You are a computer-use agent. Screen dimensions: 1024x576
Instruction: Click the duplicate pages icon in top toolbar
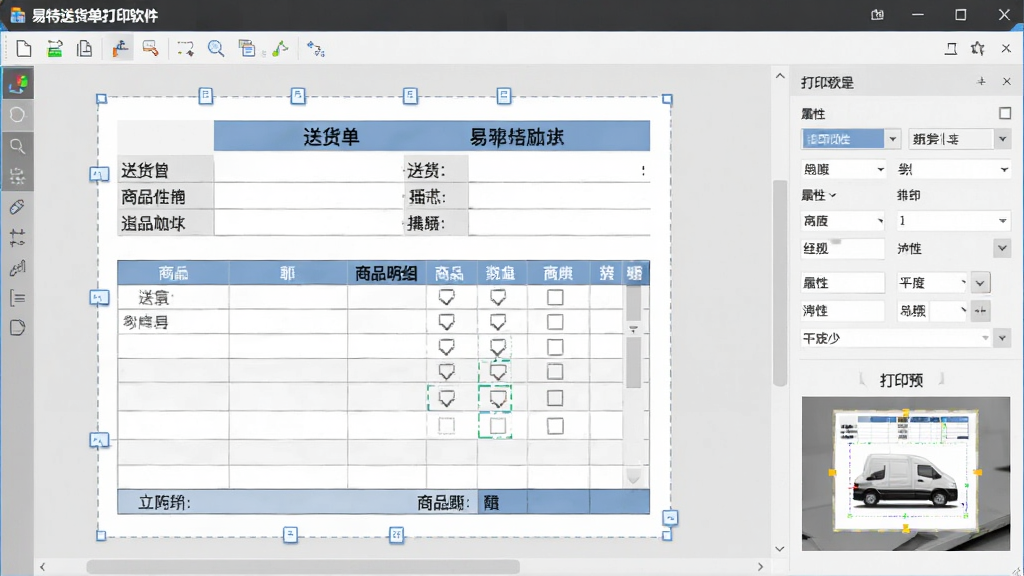(x=84, y=48)
